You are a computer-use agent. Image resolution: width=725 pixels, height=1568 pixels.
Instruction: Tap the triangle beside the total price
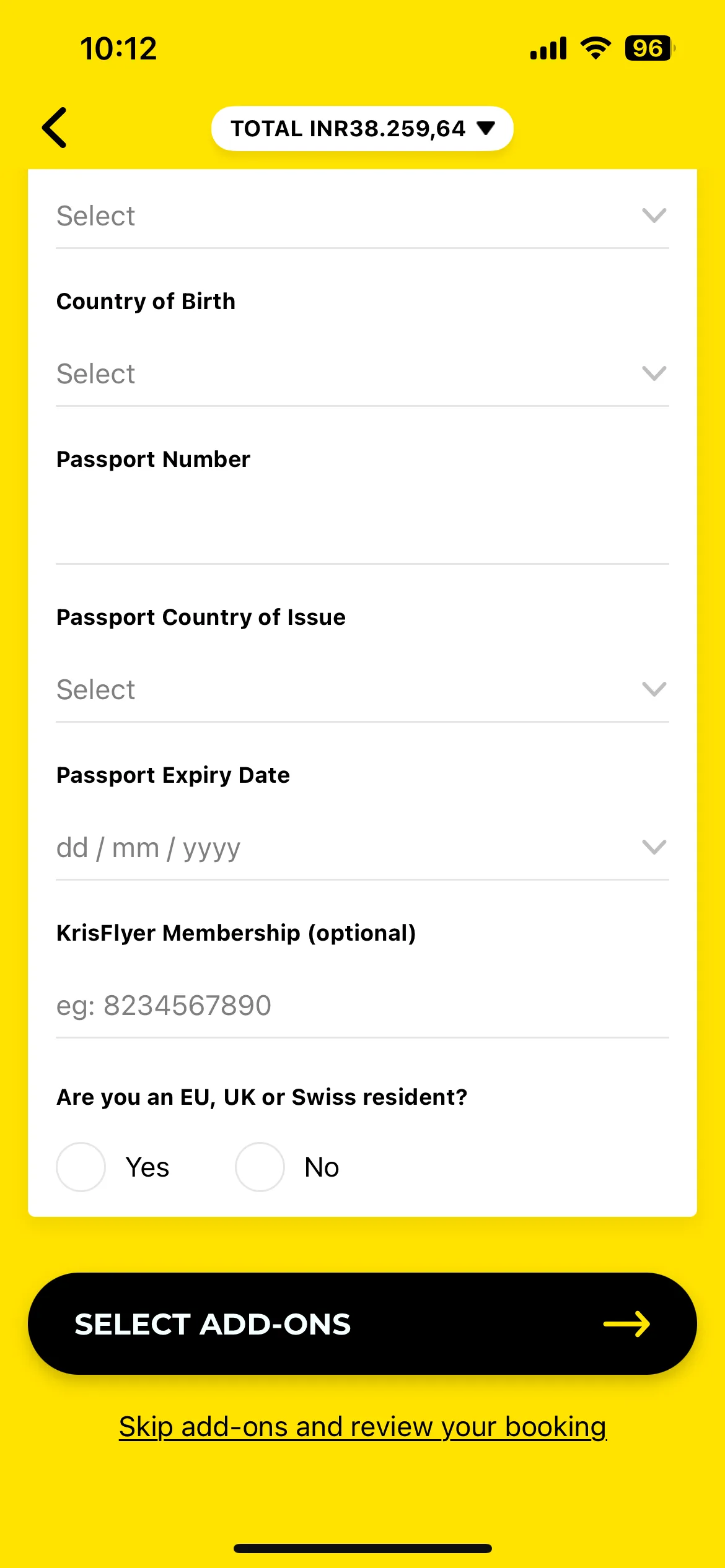click(486, 128)
